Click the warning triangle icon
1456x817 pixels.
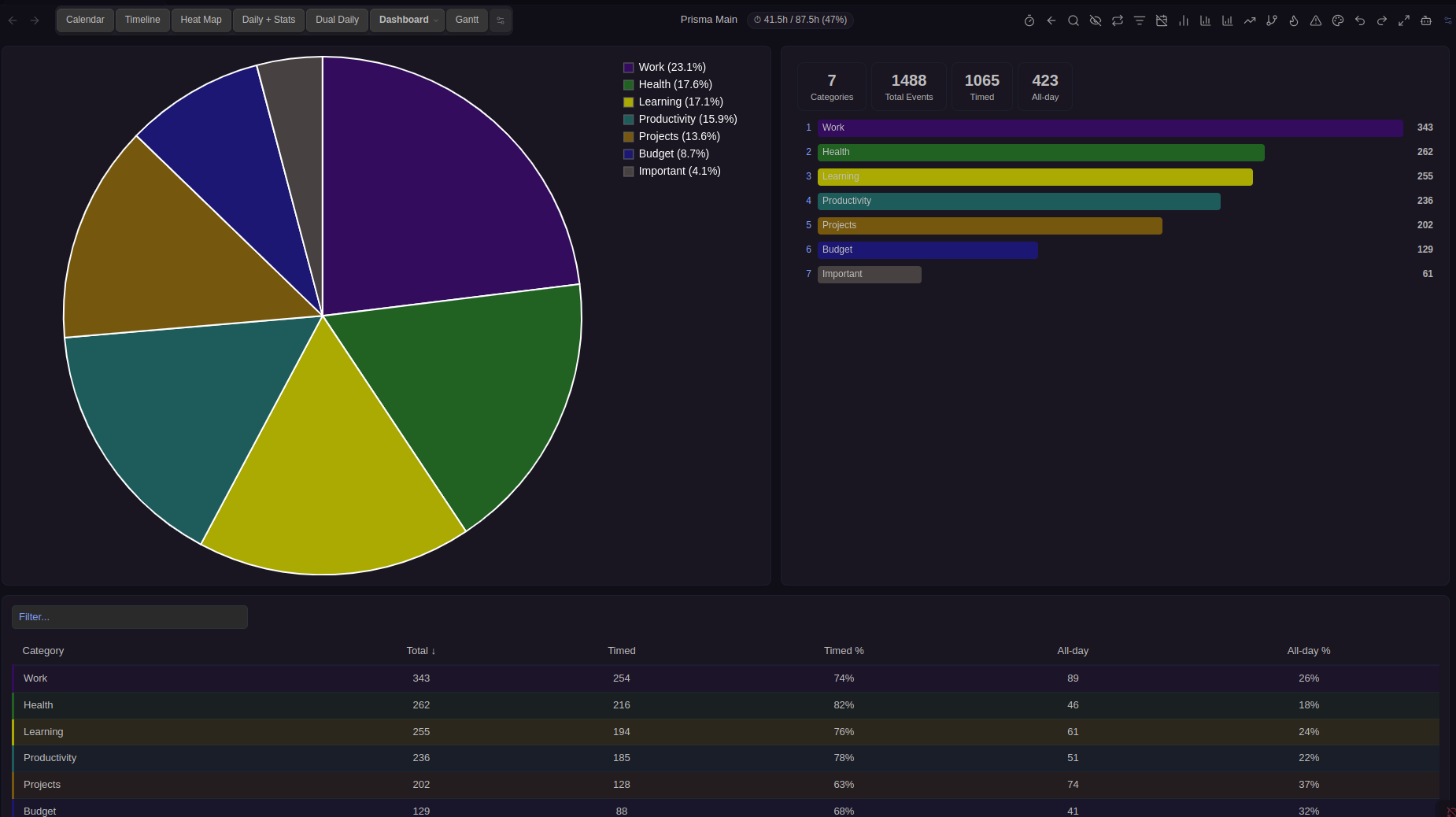(1315, 20)
